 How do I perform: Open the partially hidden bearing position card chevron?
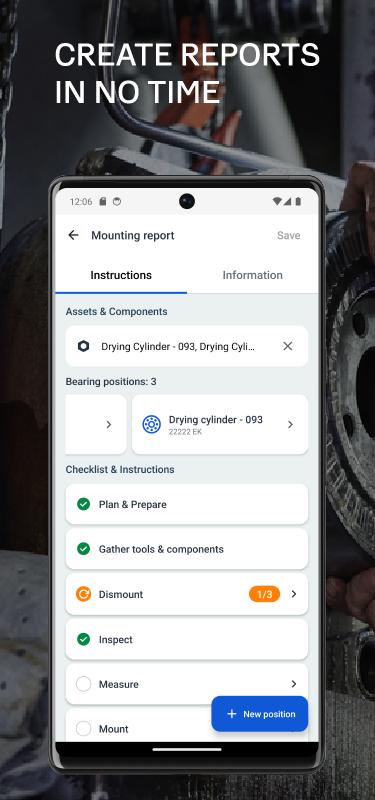click(x=109, y=424)
